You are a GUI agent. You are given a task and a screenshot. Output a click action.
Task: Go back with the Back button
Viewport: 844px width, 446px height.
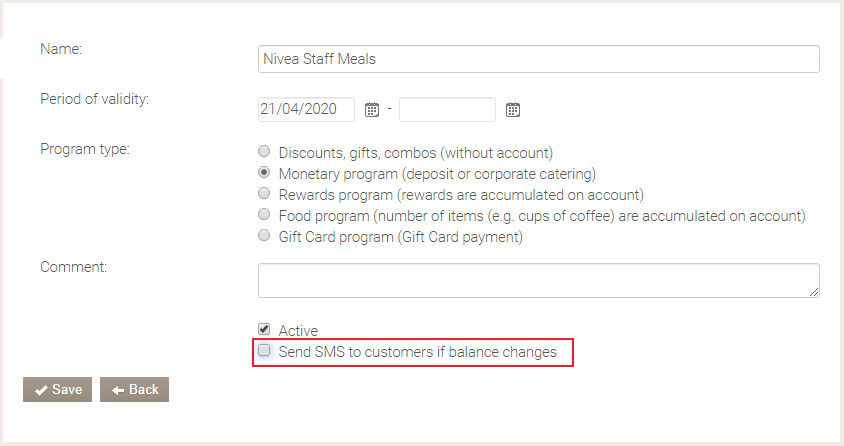coord(134,390)
